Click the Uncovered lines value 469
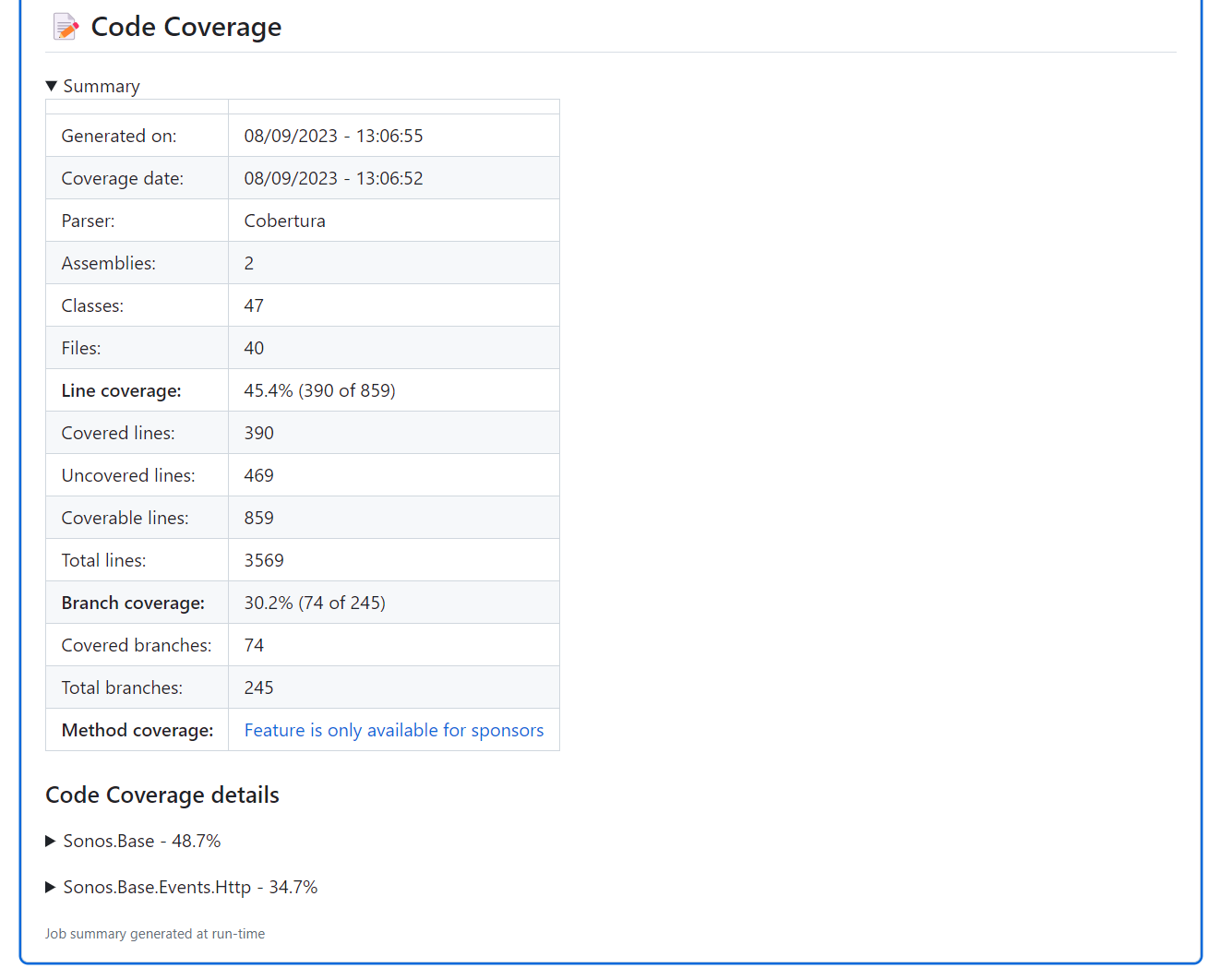The height and width of the screenshot is (980, 1220). coord(258,475)
